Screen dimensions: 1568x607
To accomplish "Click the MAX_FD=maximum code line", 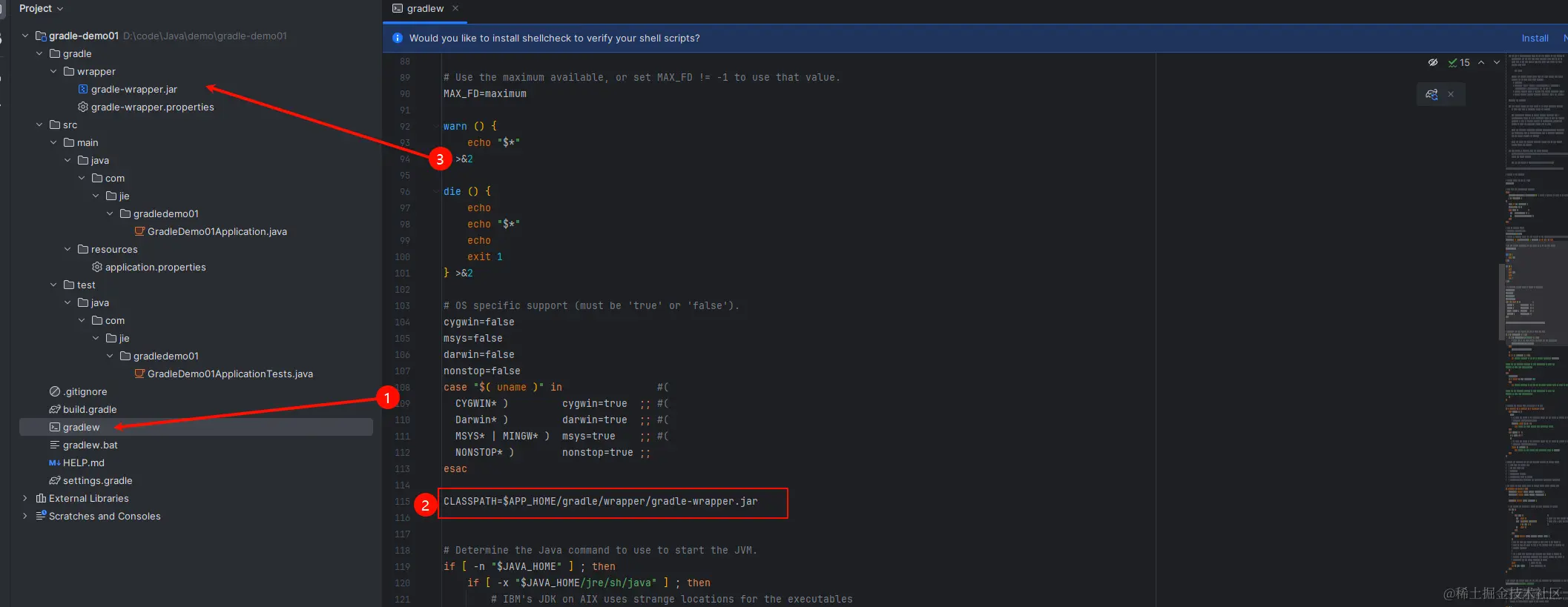I will pos(485,93).
